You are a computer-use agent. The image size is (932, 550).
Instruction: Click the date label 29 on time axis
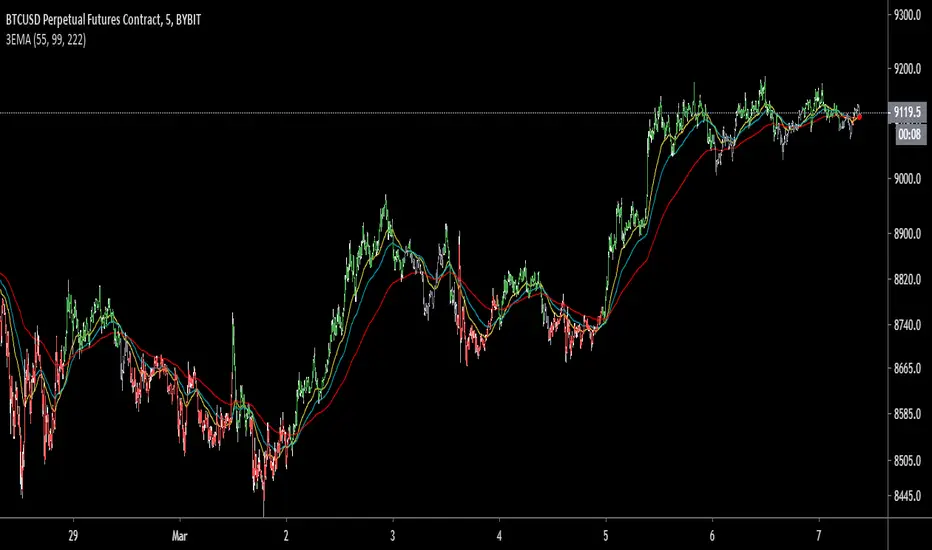click(x=73, y=536)
